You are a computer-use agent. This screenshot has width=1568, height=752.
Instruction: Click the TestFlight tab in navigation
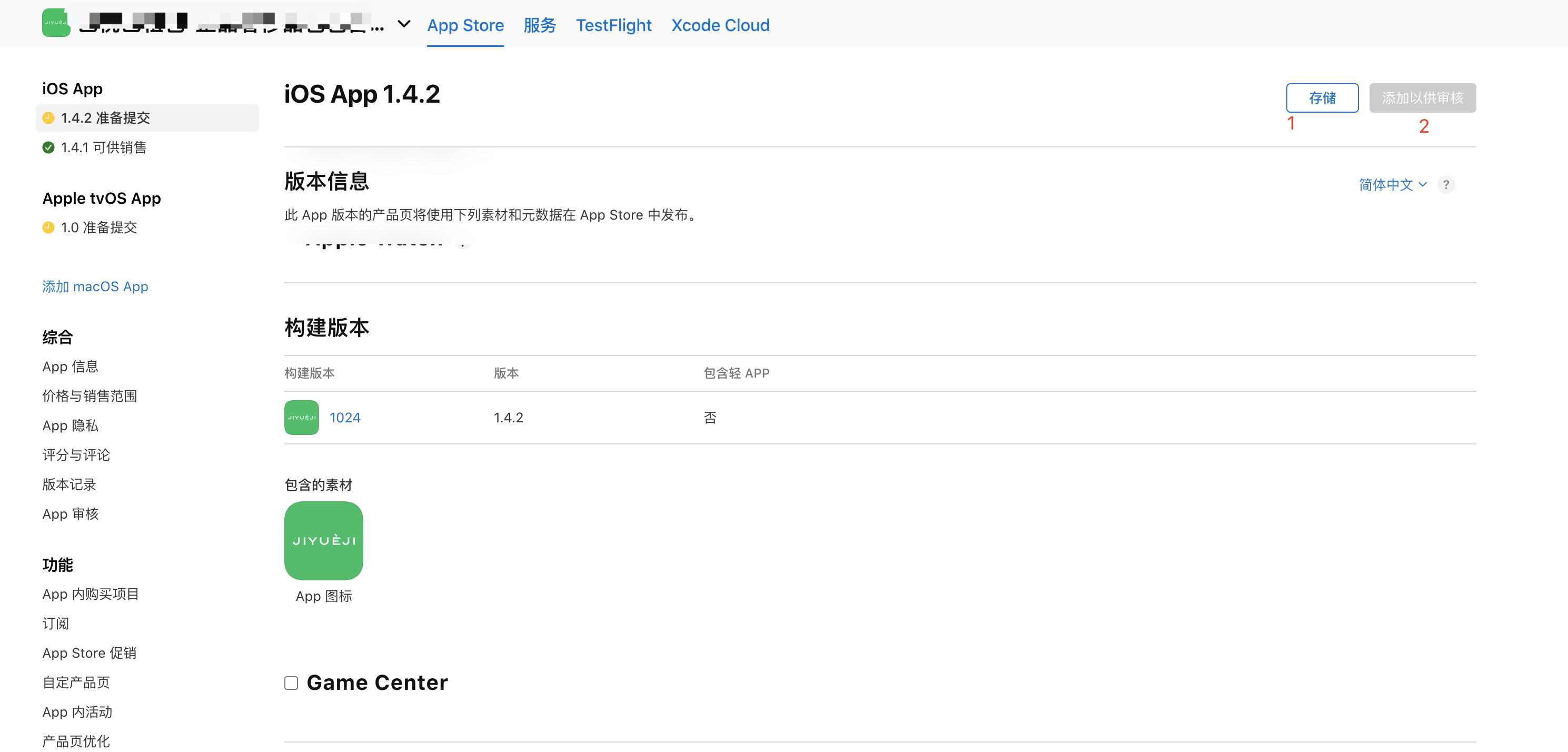[614, 24]
